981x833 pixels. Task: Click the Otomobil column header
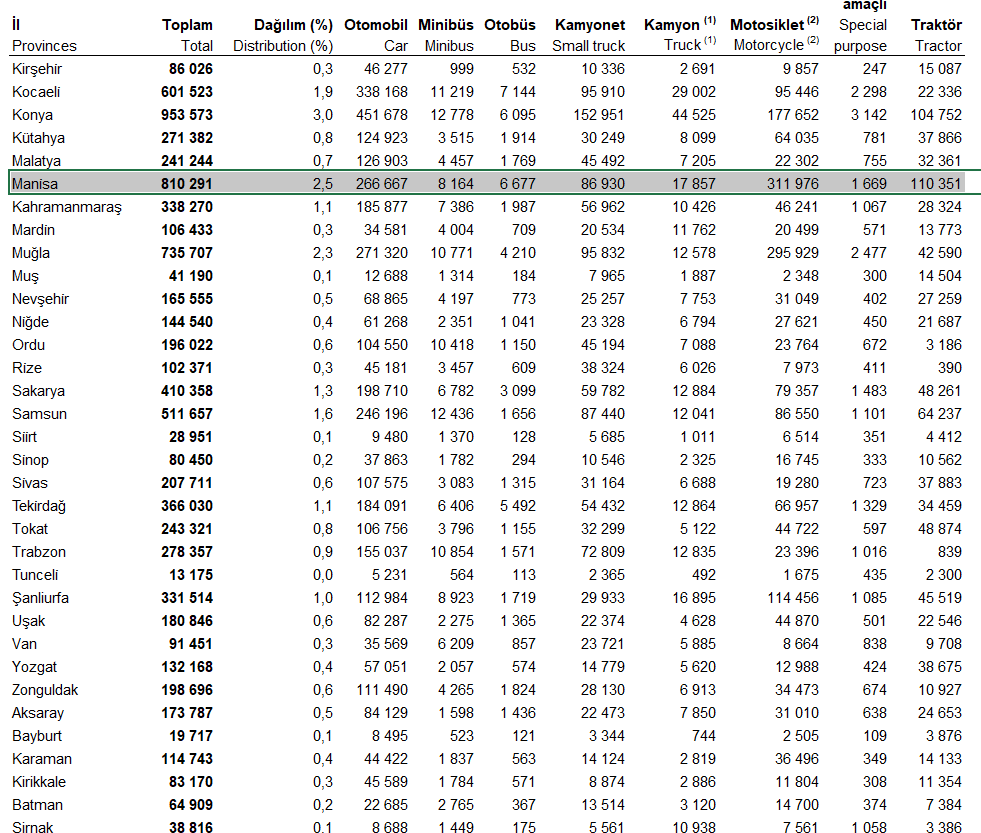[375, 25]
